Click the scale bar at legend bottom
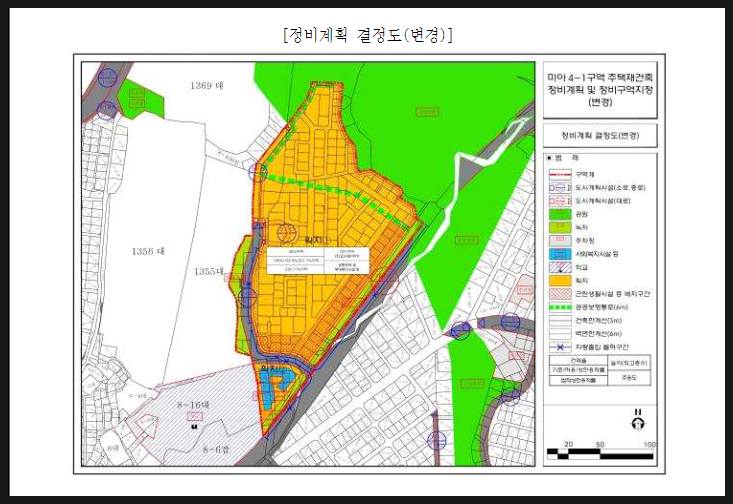The height and width of the screenshot is (504, 733). [x=600, y=454]
